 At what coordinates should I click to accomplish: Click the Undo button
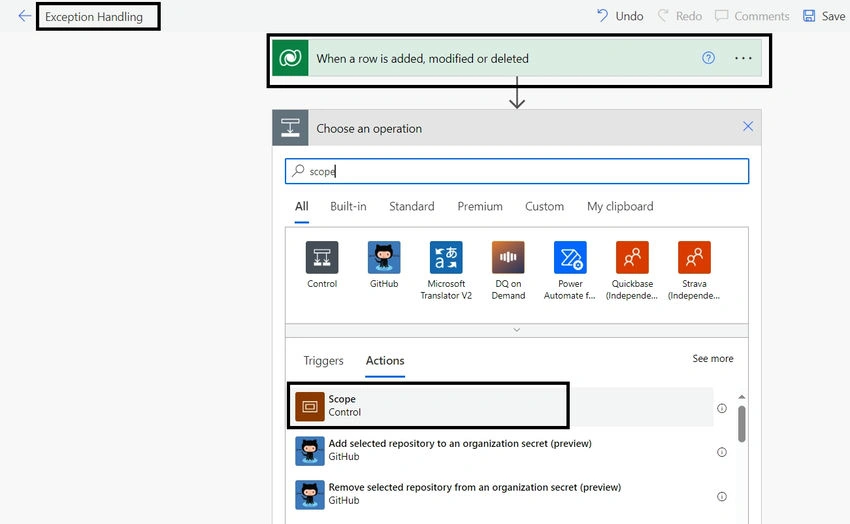[620, 16]
